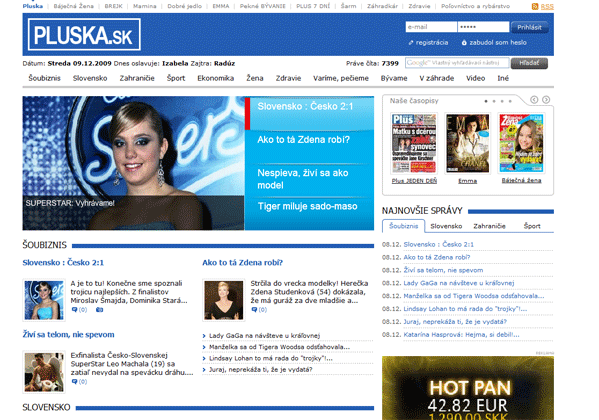The height and width of the screenshot is (420, 599).
Task: Switch to Šoubiznis tab in Najnovšie správy
Action: click(403, 226)
